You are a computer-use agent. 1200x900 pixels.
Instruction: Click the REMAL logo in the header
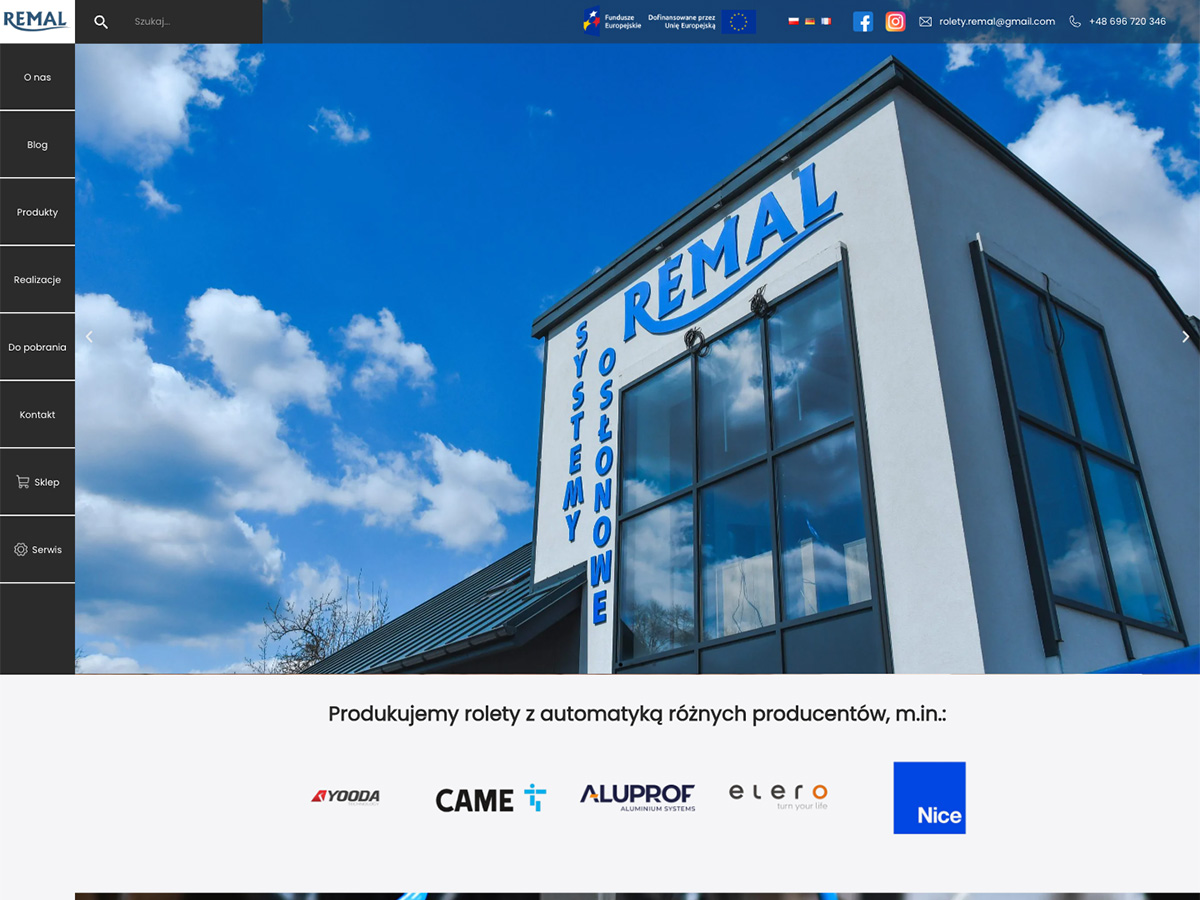pyautogui.click(x=36, y=21)
